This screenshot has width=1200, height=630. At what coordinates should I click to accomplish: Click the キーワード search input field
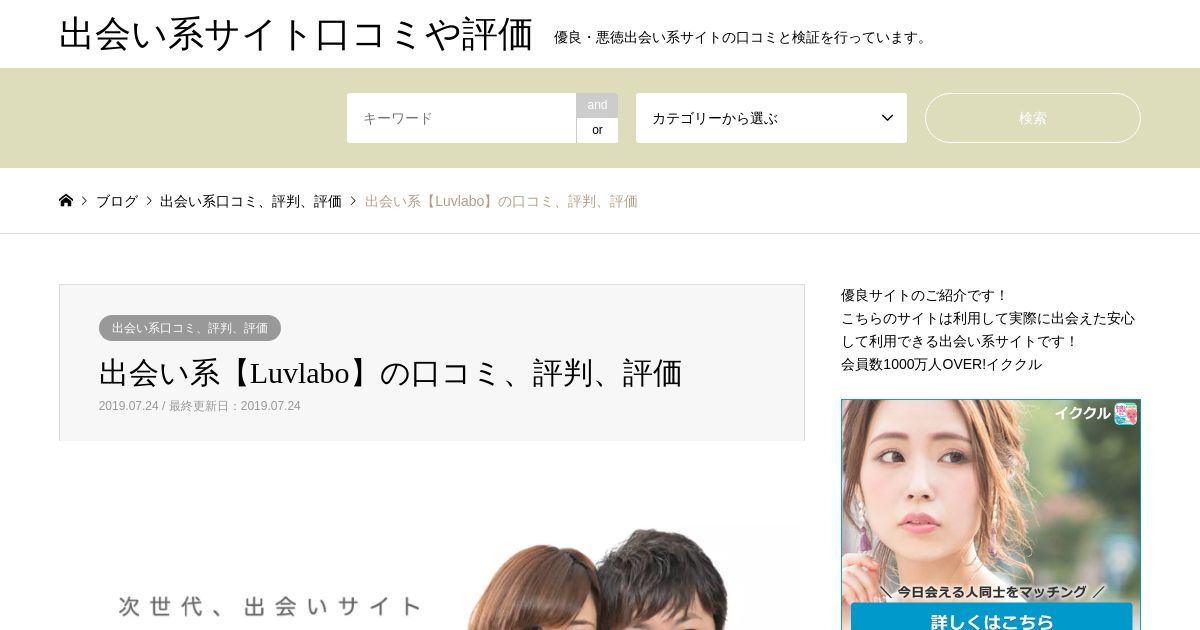point(461,118)
